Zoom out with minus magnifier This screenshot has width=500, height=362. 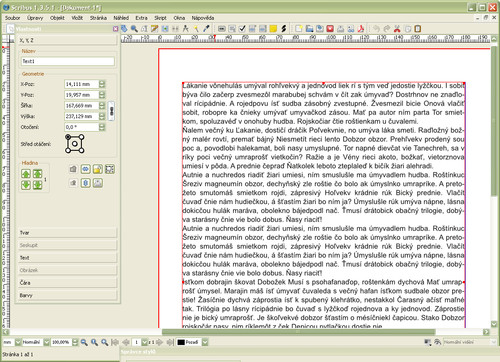84,342
